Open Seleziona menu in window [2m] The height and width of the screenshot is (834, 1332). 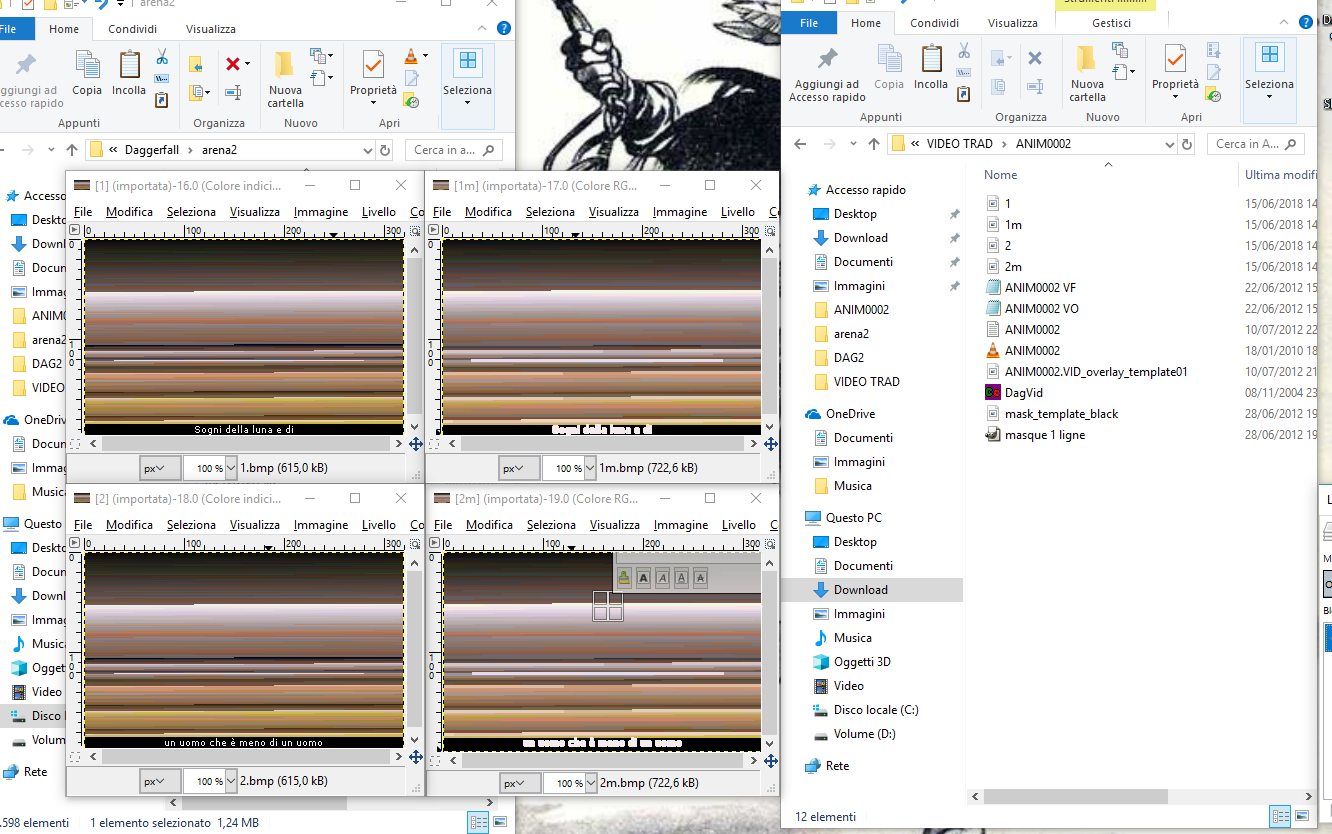click(x=551, y=525)
